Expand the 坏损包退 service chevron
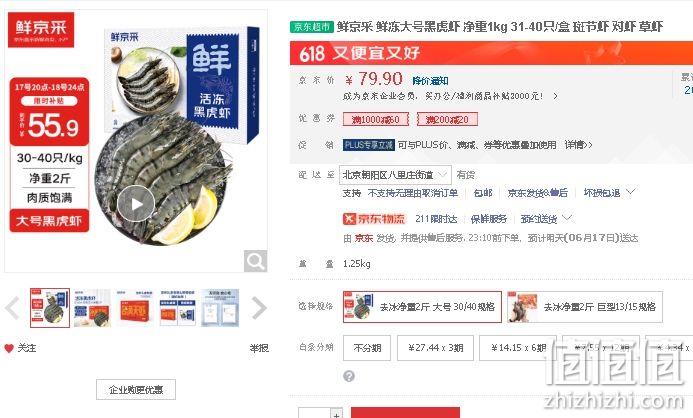 coord(631,192)
